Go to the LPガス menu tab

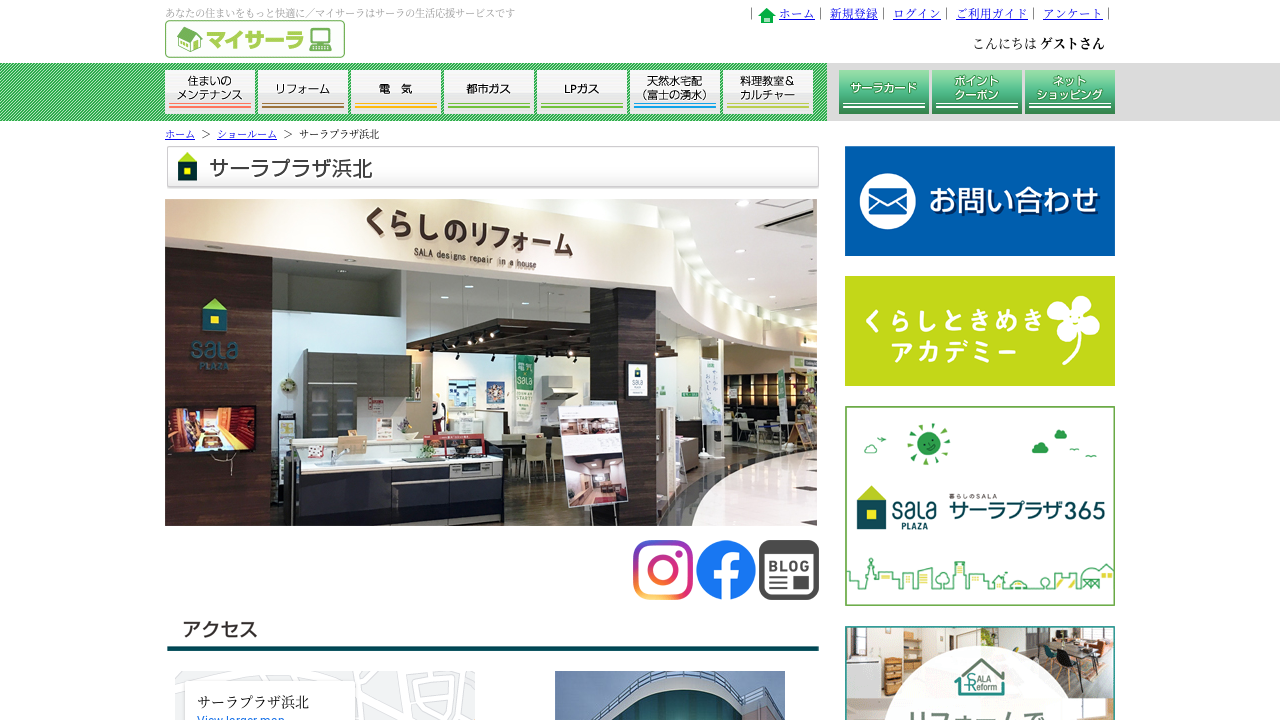[x=582, y=92]
